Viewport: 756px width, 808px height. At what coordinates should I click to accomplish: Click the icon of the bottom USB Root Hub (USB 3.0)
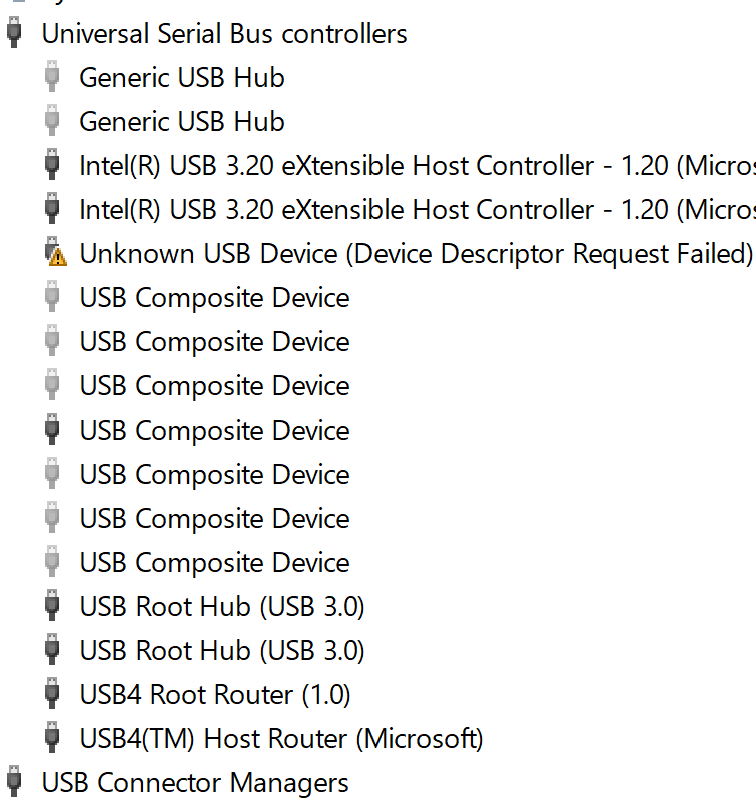53,650
